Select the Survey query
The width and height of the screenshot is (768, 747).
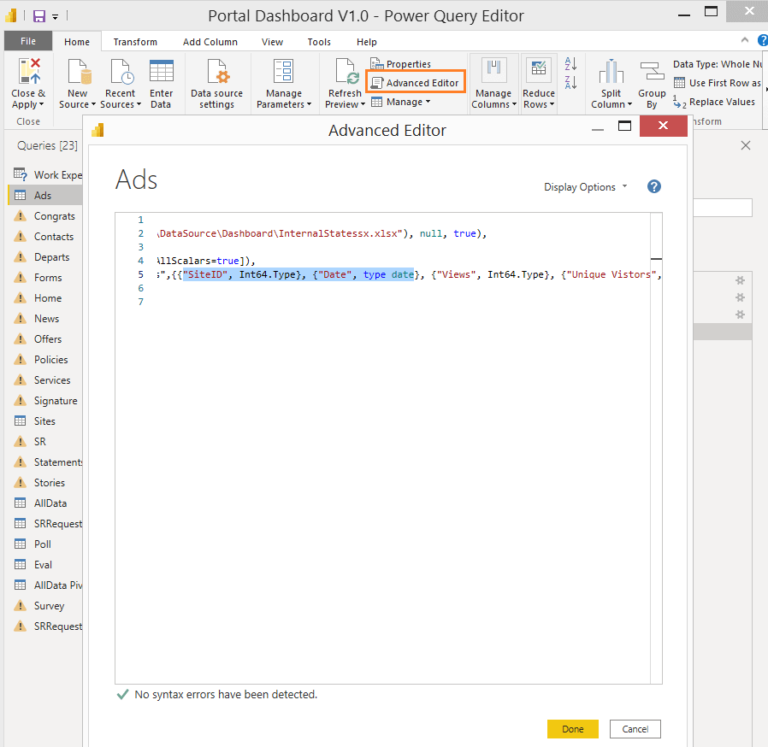coord(46,605)
